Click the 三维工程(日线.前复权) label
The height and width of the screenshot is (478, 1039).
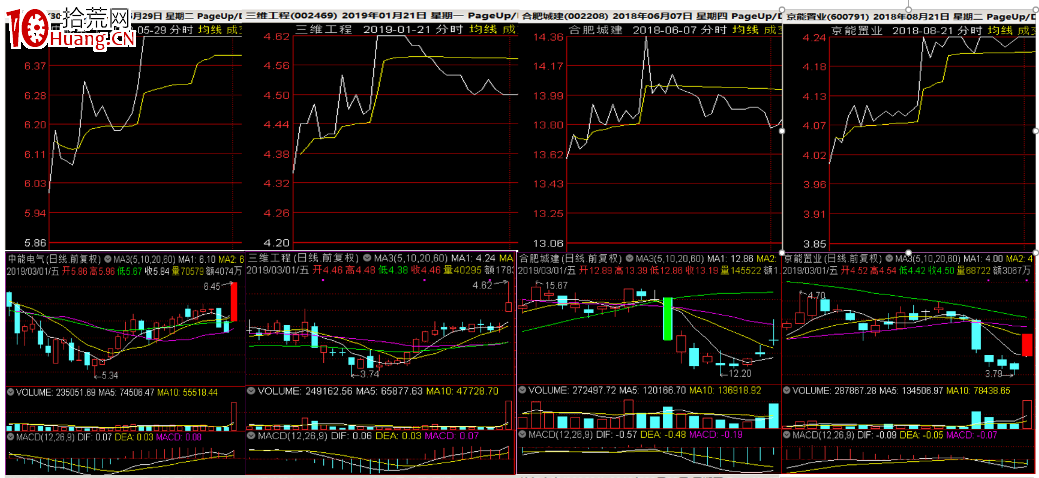(x=303, y=258)
